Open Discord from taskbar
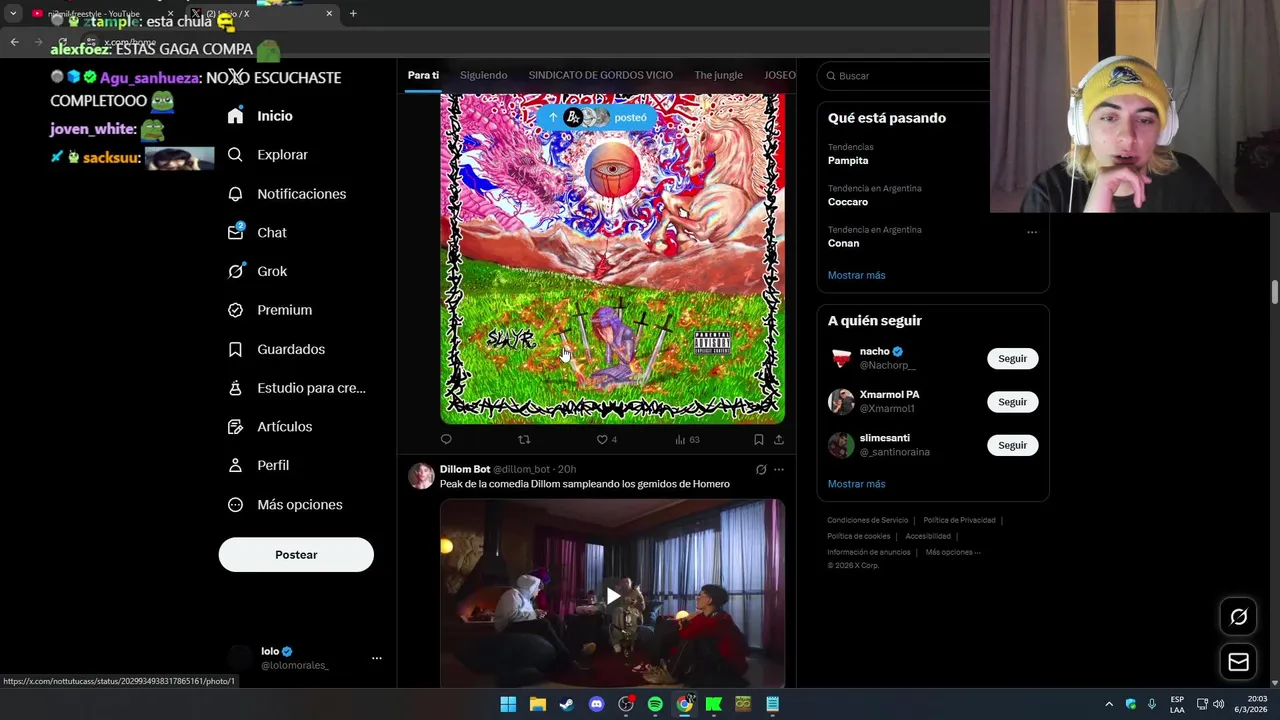Image resolution: width=1280 pixels, height=720 pixels. (597, 704)
